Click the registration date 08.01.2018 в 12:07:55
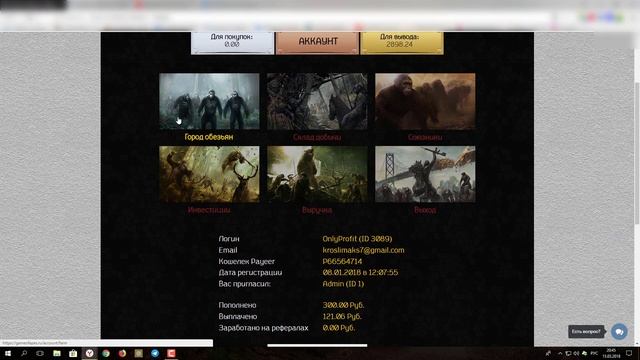The image size is (640, 360). [x=360, y=272]
